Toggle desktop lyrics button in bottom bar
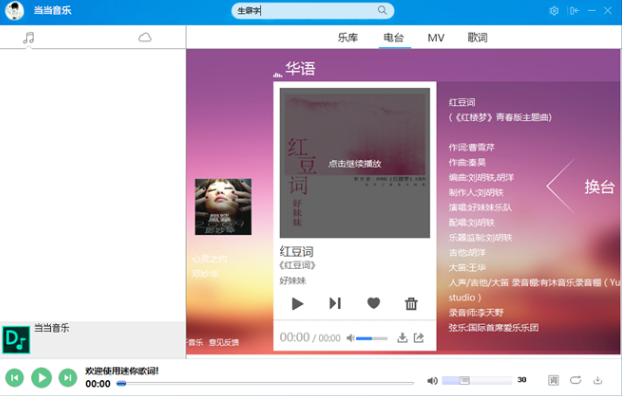This screenshot has height=396, width=622. tap(553, 380)
